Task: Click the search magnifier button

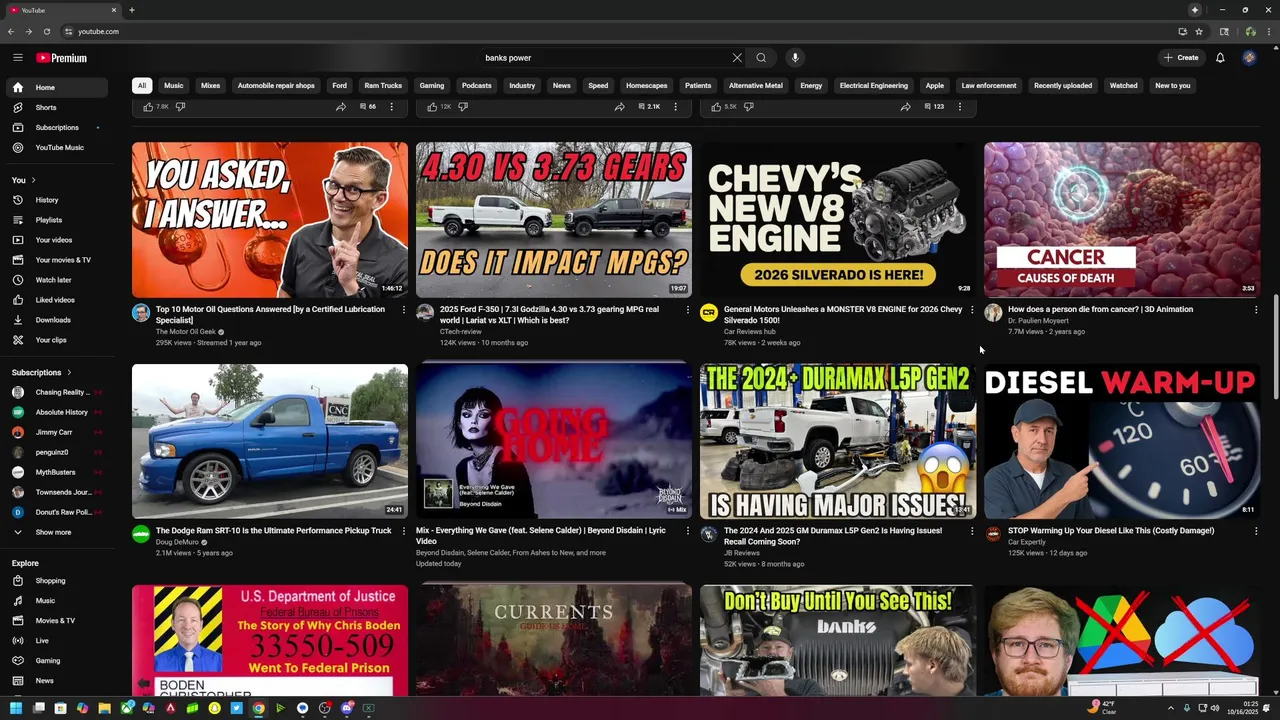Action: pyautogui.click(x=761, y=58)
